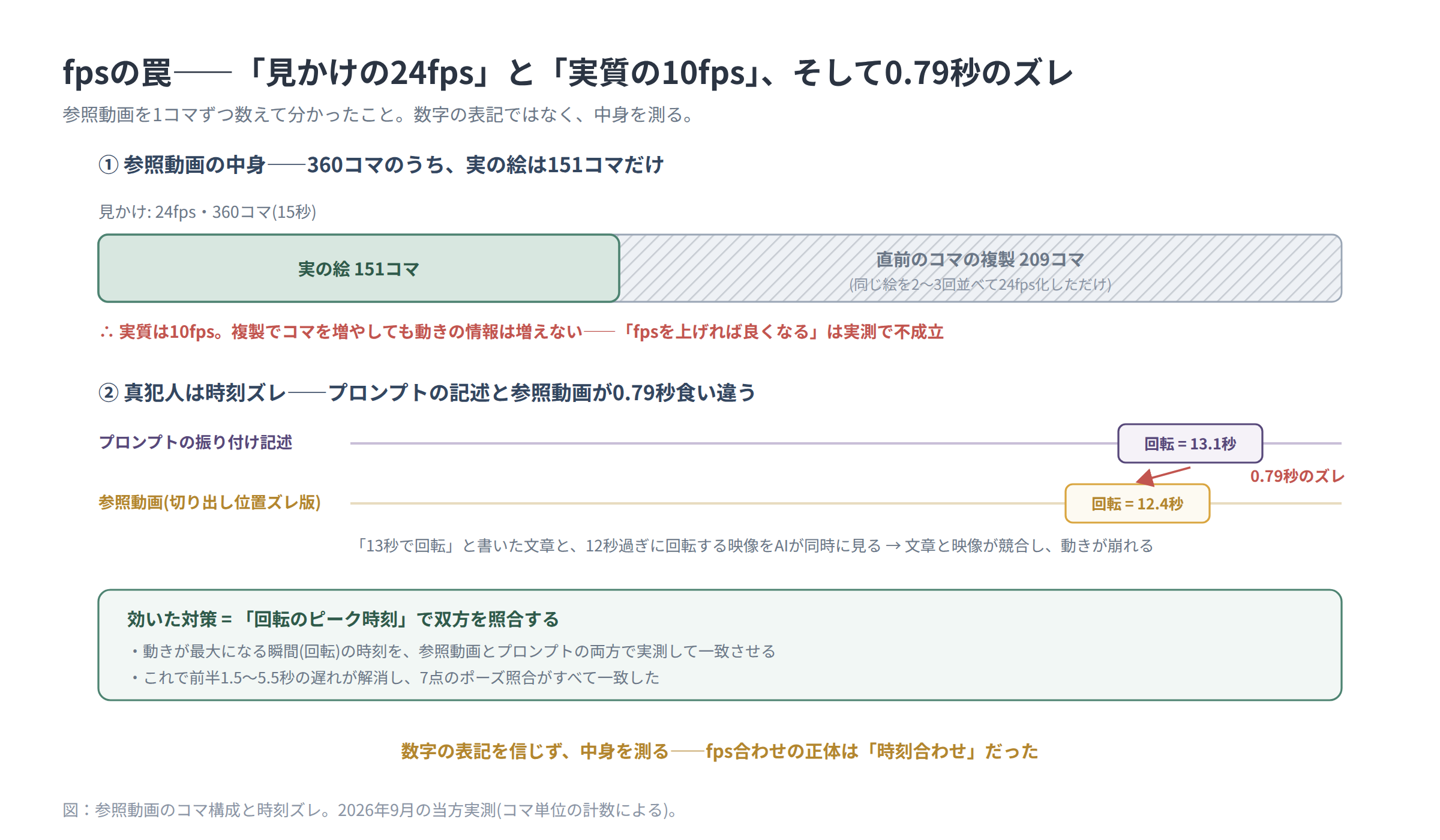Click the gold takeaway 数字の表記を信じず、中身を測る
1440x840 pixels.
pyautogui.click(x=719, y=751)
